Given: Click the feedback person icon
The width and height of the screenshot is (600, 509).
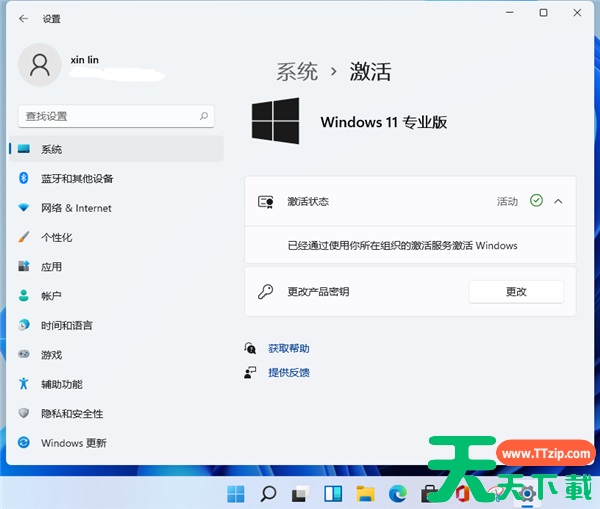Looking at the screenshot, I should (x=250, y=372).
